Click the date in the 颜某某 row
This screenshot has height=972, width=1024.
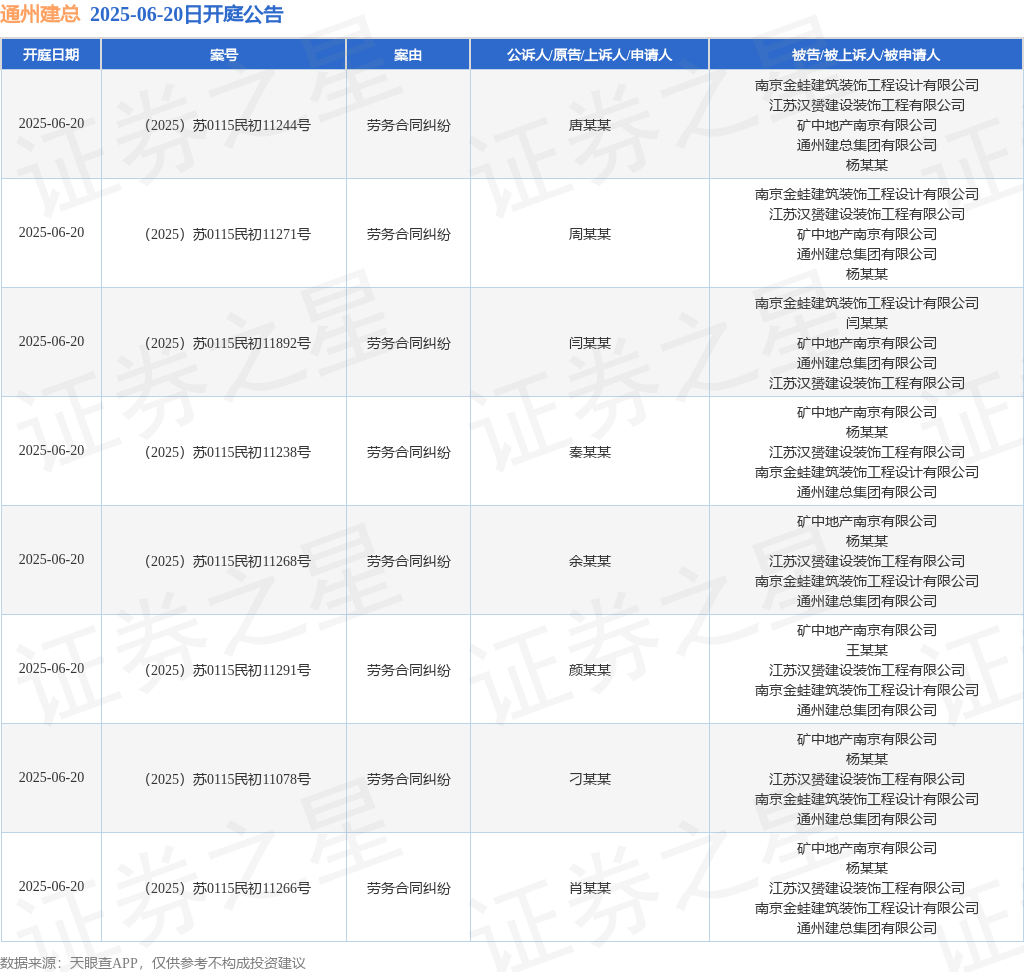point(51,669)
